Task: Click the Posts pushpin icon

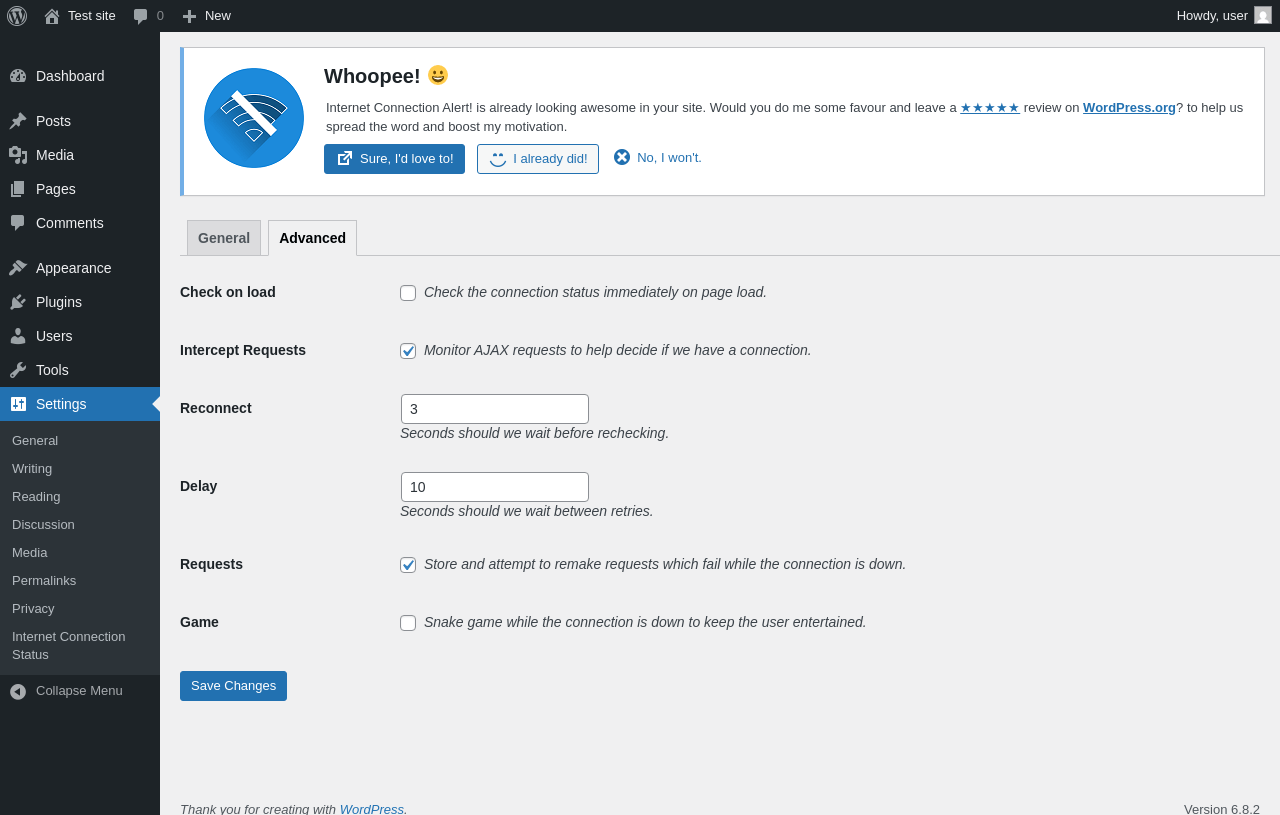Action: (x=18, y=121)
